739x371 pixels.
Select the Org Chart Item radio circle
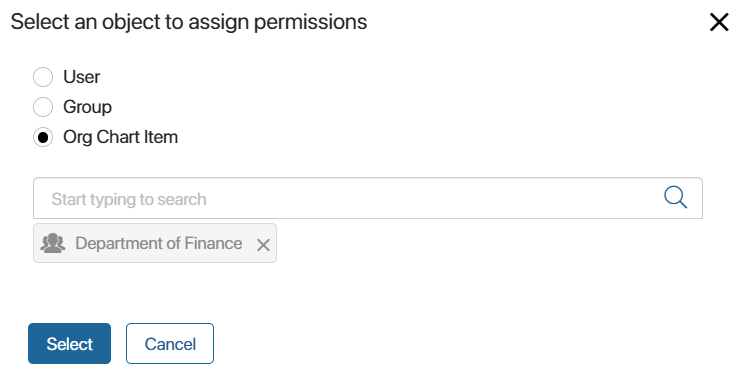coord(43,137)
